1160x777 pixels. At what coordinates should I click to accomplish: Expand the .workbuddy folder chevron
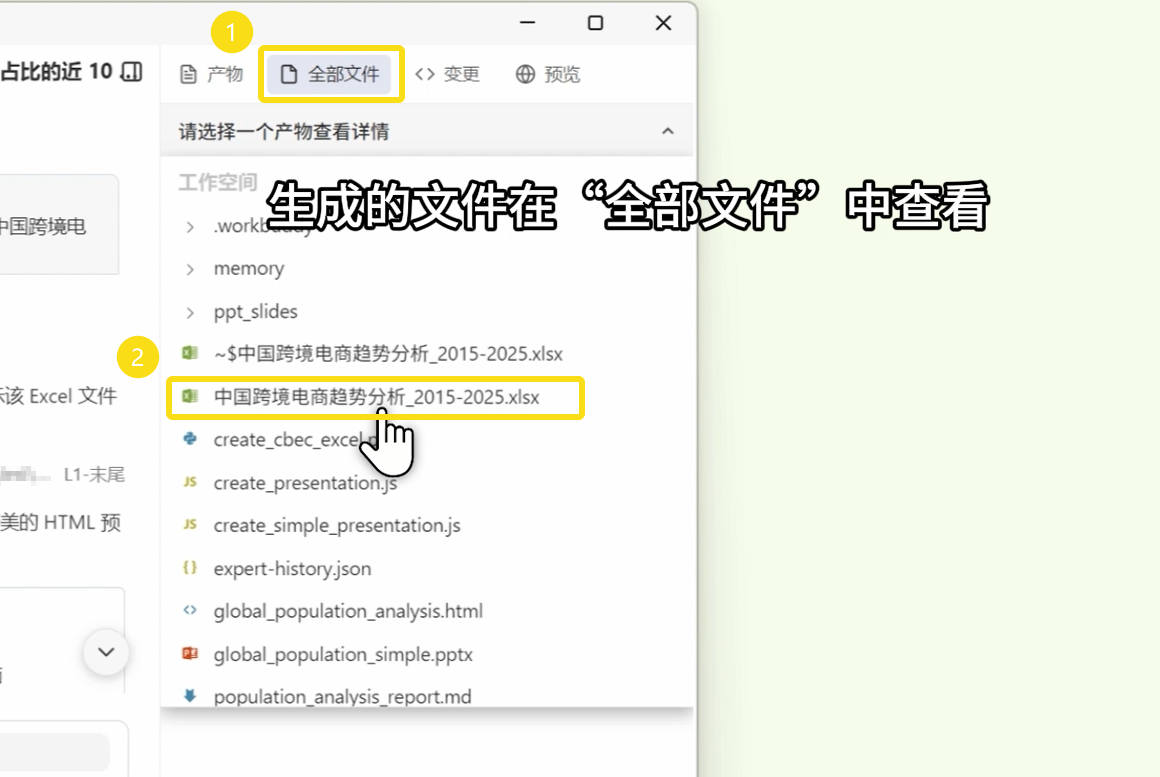(190, 227)
